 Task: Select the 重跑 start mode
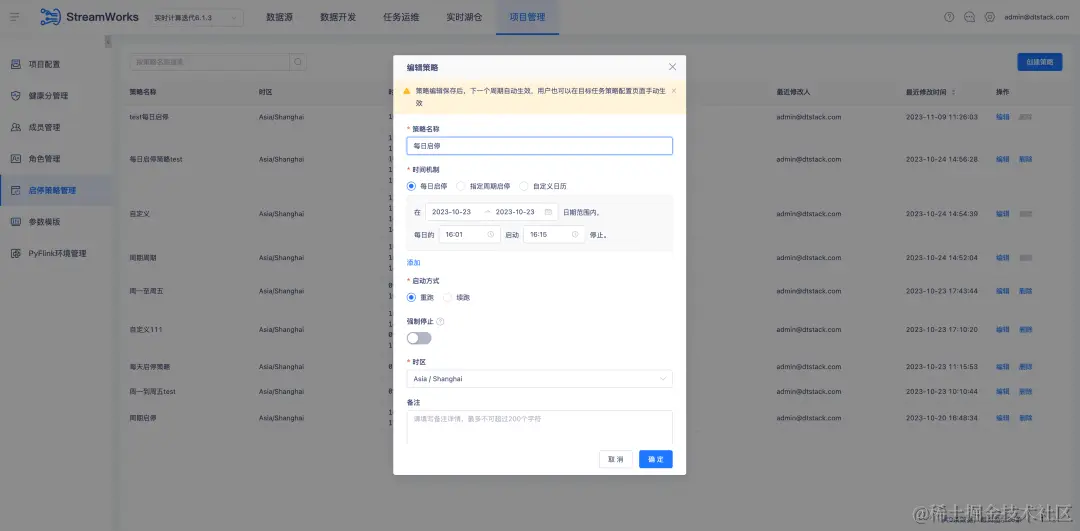[411, 298]
